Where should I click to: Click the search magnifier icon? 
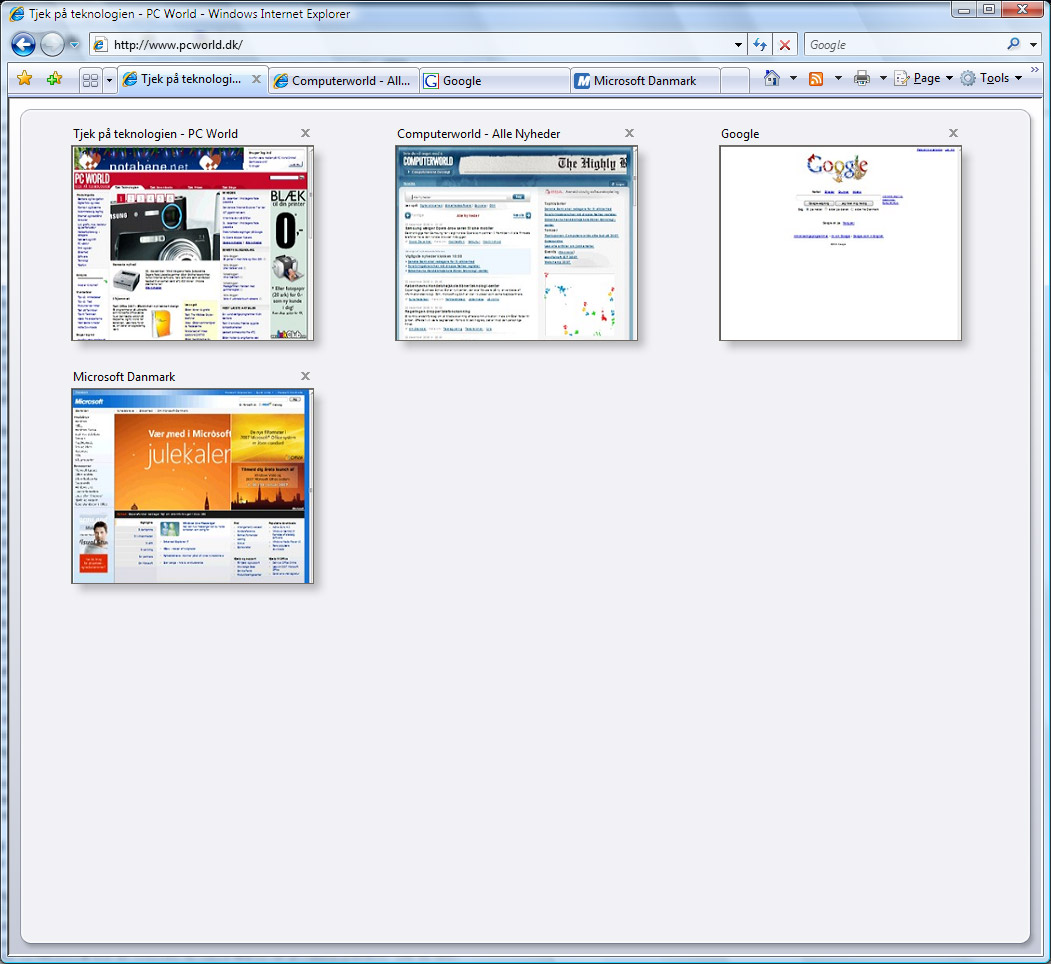(1014, 45)
